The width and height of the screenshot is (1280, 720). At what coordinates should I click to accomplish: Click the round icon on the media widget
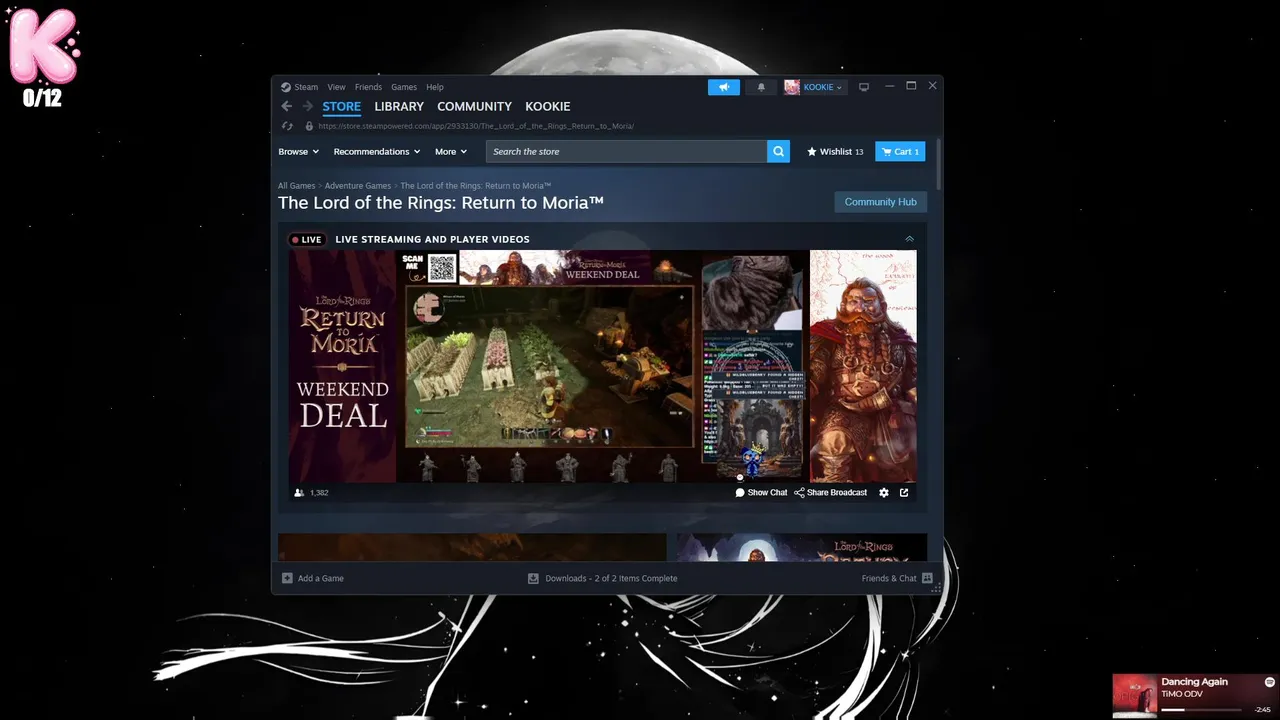[x=1270, y=682]
